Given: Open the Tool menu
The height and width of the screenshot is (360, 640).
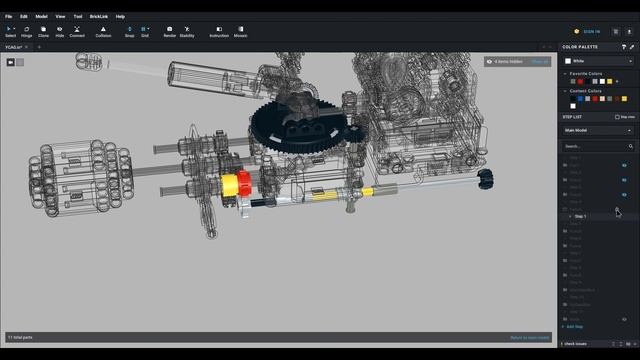Looking at the screenshot, I should tap(78, 17).
